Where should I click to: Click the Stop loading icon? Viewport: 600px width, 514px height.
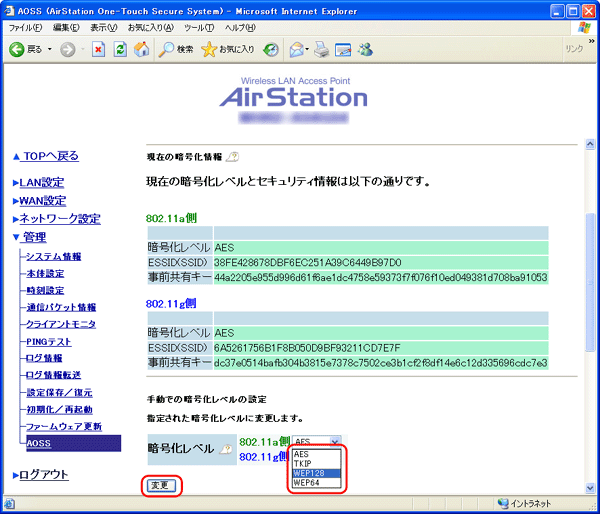coord(98,49)
